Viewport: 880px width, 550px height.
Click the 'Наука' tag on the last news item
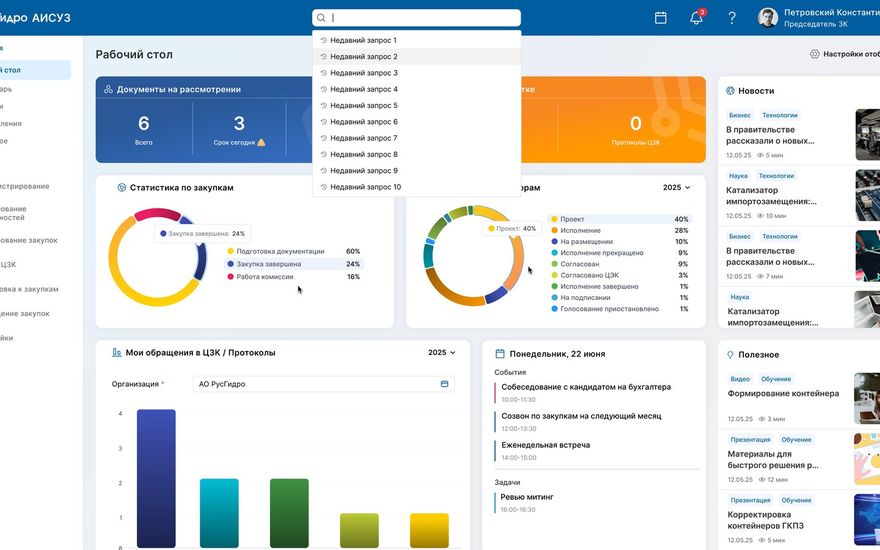(740, 297)
